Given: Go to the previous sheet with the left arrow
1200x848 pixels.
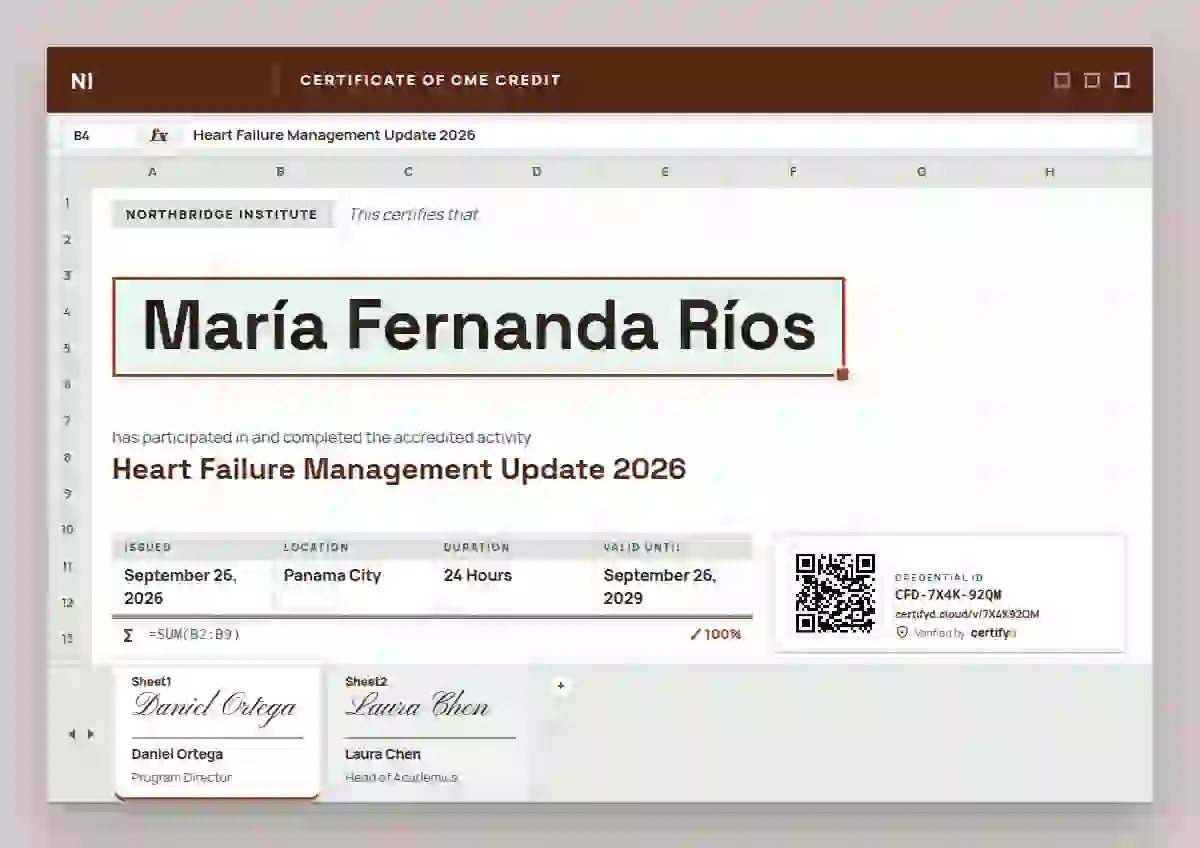Looking at the screenshot, I should coord(72,734).
